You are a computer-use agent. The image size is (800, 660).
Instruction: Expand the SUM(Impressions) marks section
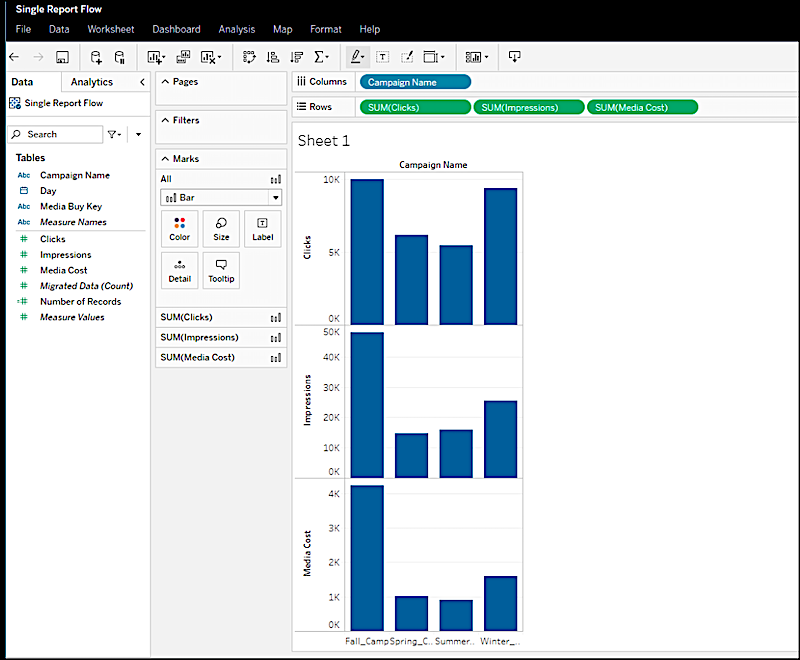point(221,337)
